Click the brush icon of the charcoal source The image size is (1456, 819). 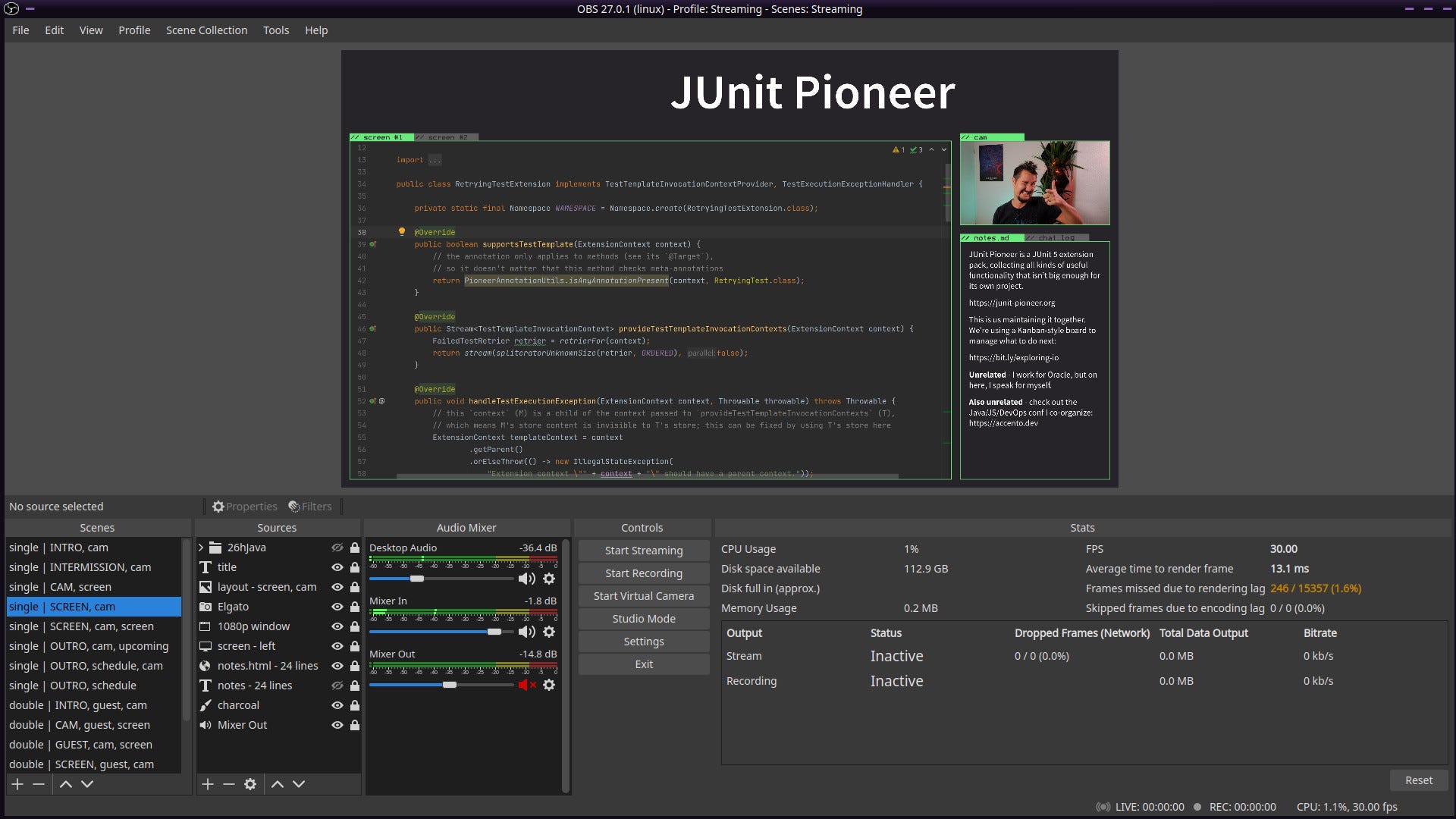coord(205,704)
